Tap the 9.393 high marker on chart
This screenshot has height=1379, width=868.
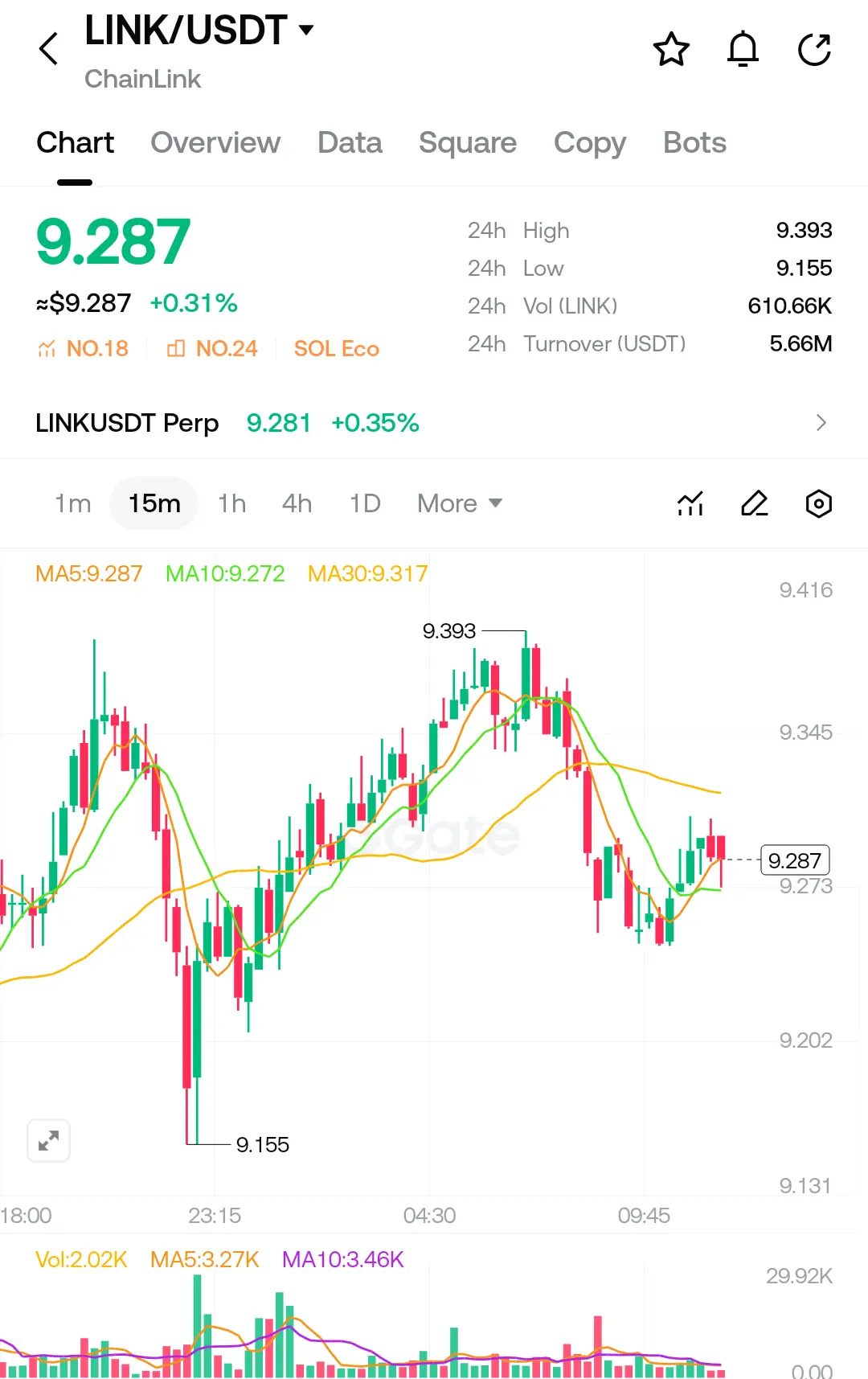pyautogui.click(x=449, y=630)
